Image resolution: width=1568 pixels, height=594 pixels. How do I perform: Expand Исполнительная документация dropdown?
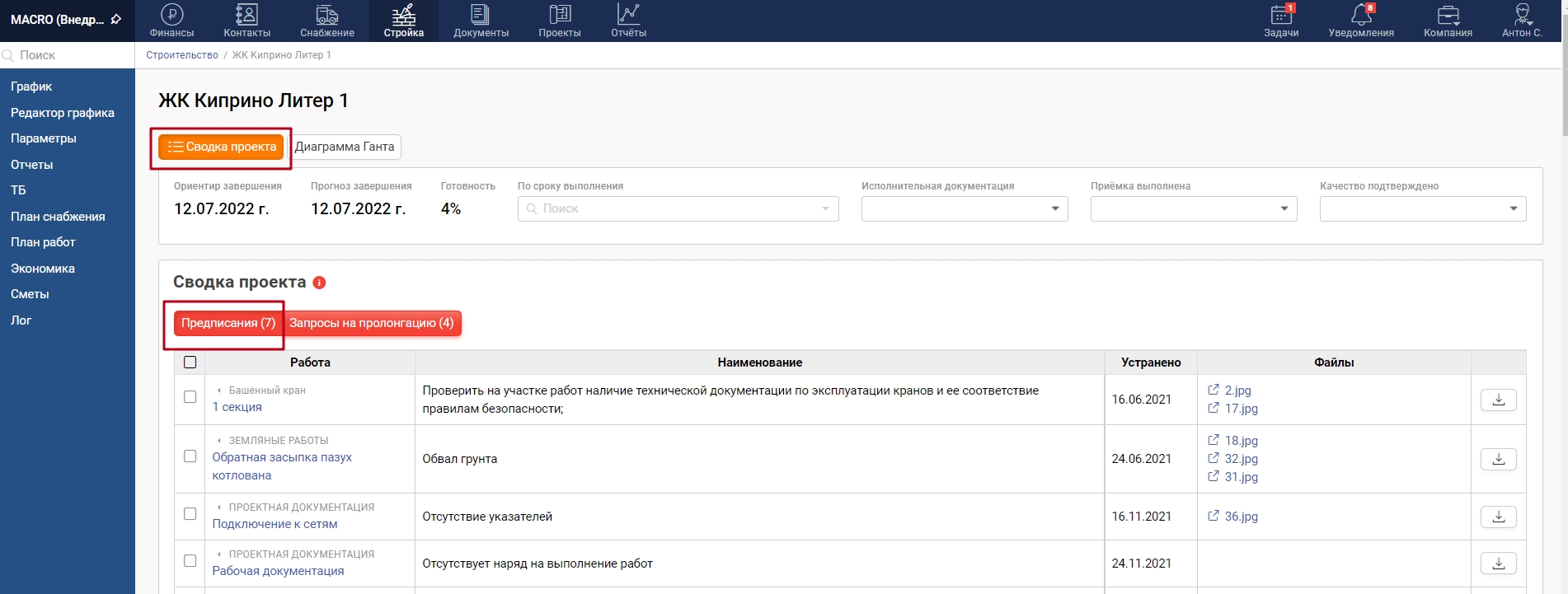pos(964,208)
